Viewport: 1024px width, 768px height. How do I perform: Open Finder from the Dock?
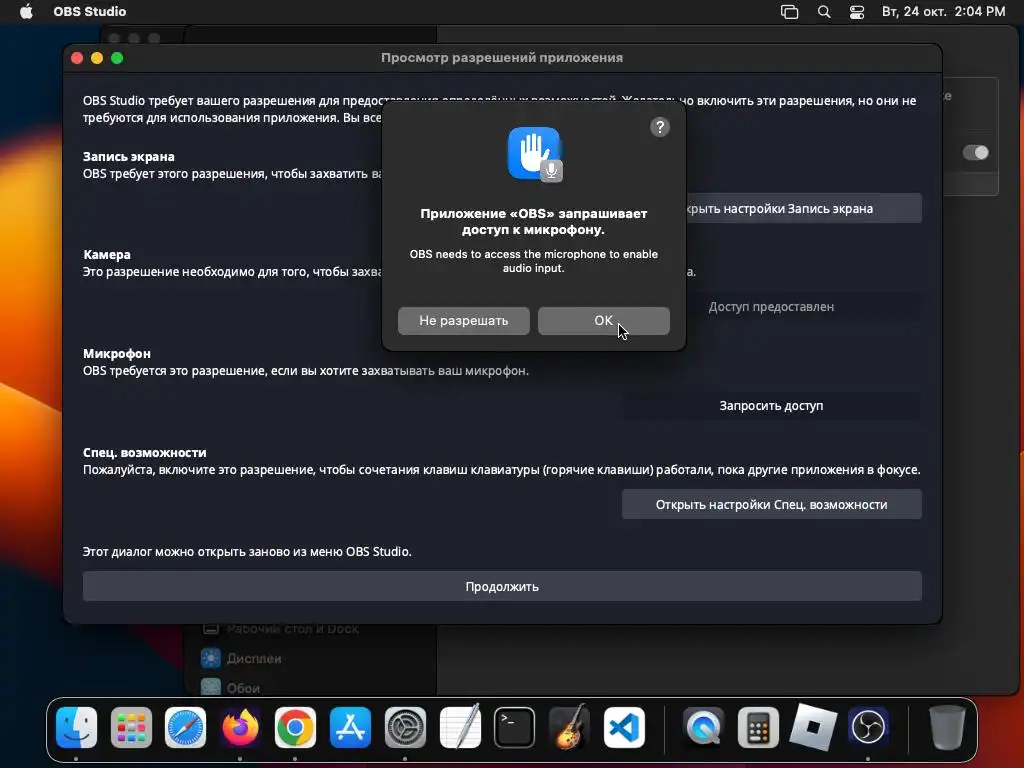76,727
